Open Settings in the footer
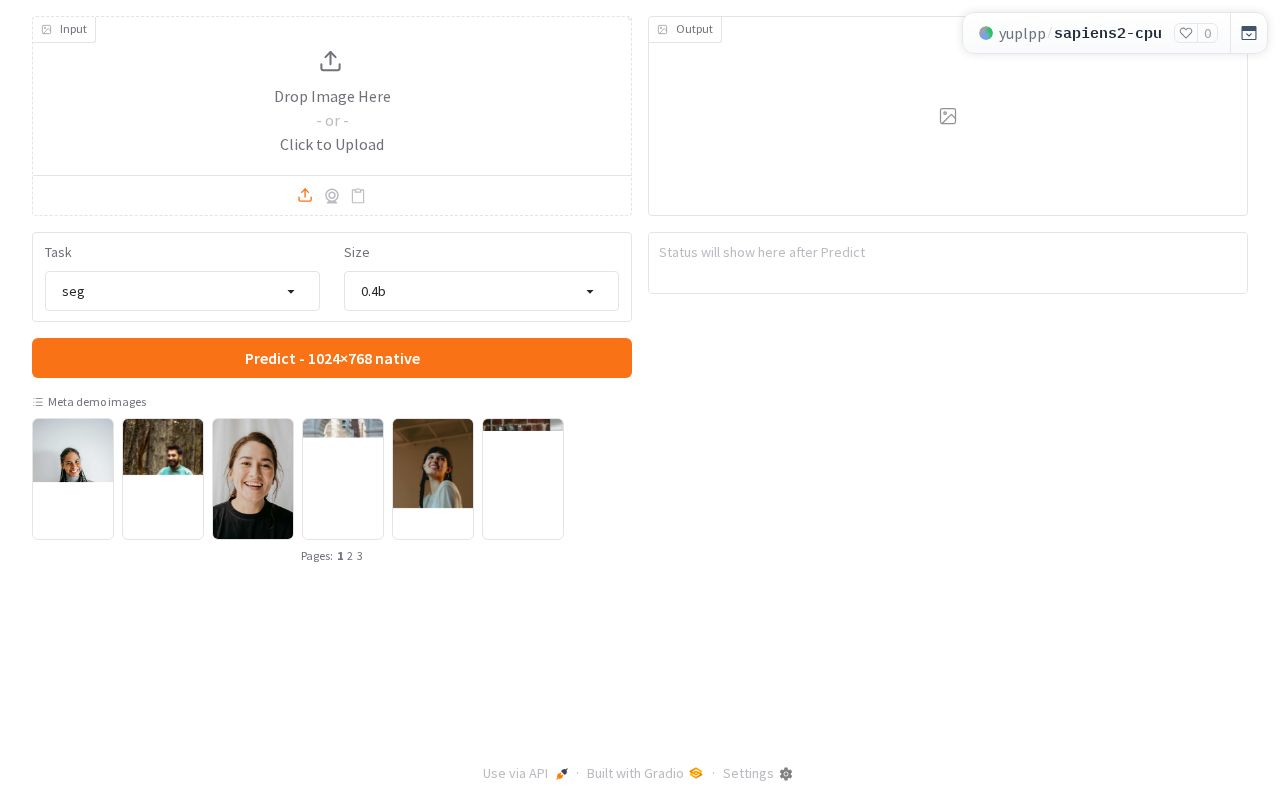Viewport: 1280px width, 800px height. [748, 774]
